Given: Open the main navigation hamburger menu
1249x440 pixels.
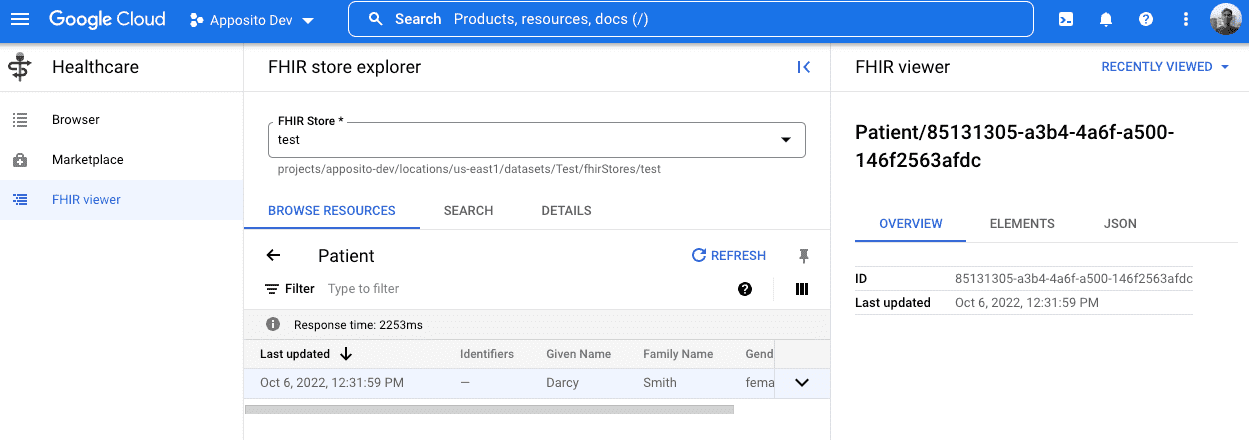Looking at the screenshot, I should [x=20, y=19].
